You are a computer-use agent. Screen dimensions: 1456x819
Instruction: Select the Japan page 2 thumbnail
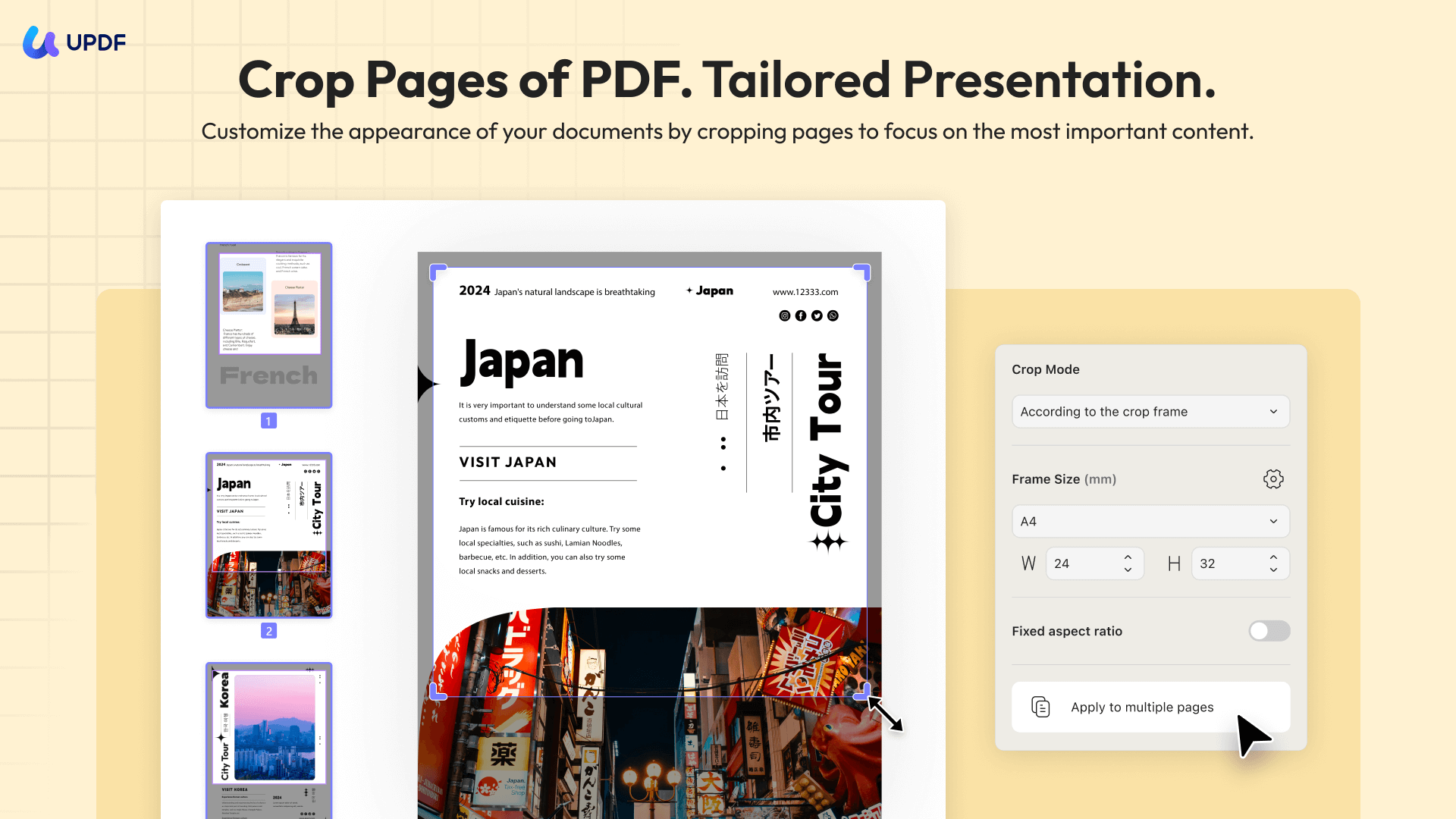pyautogui.click(x=268, y=535)
